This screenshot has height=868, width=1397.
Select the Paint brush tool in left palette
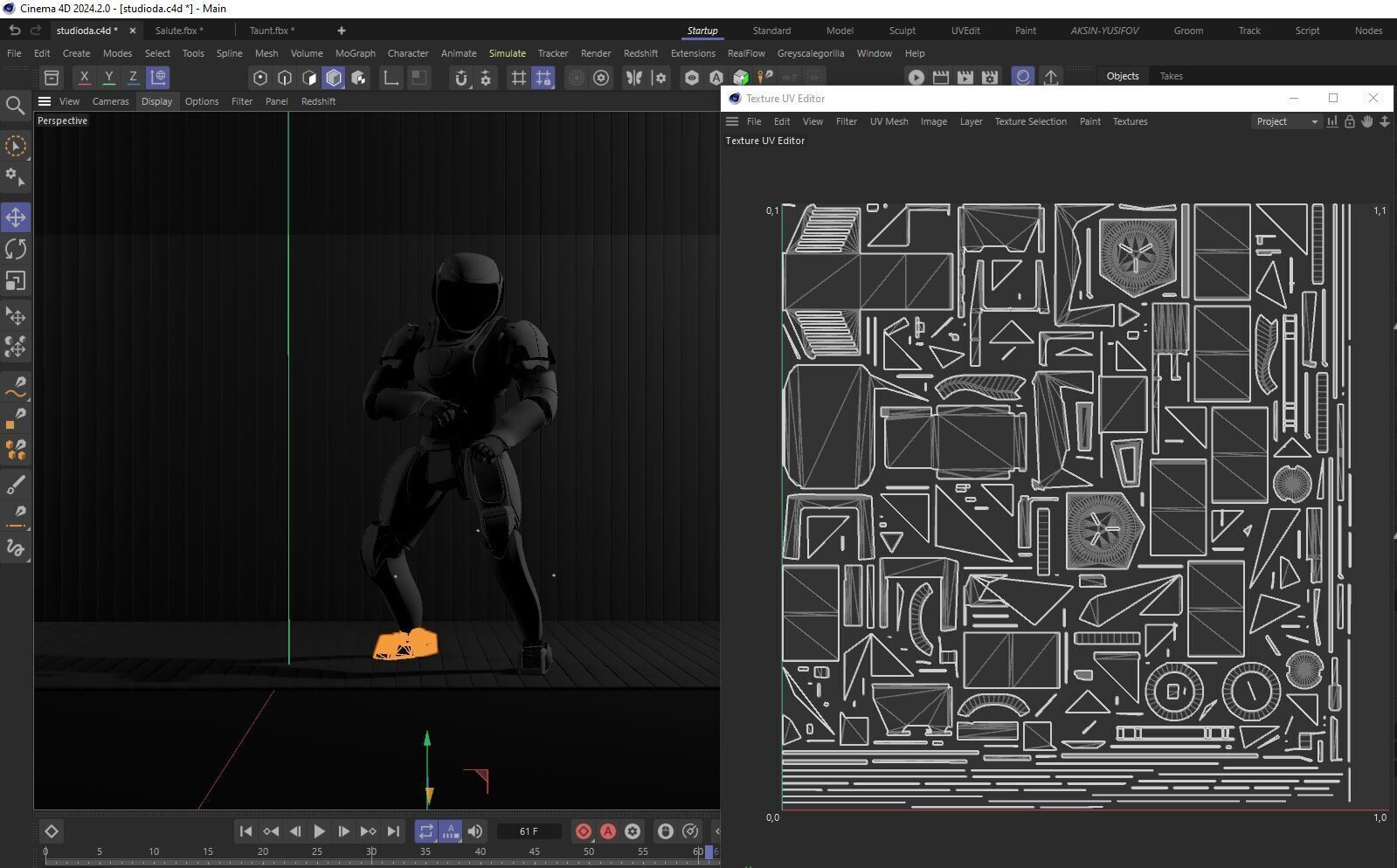16,484
